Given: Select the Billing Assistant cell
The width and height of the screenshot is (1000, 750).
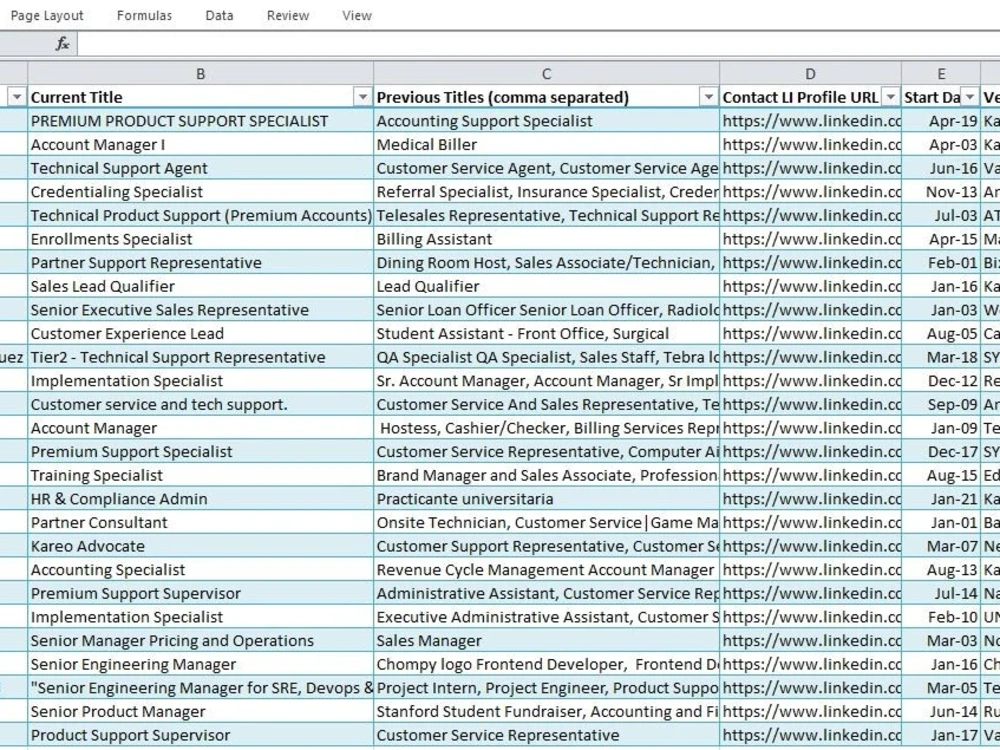Looking at the screenshot, I should tap(547, 239).
